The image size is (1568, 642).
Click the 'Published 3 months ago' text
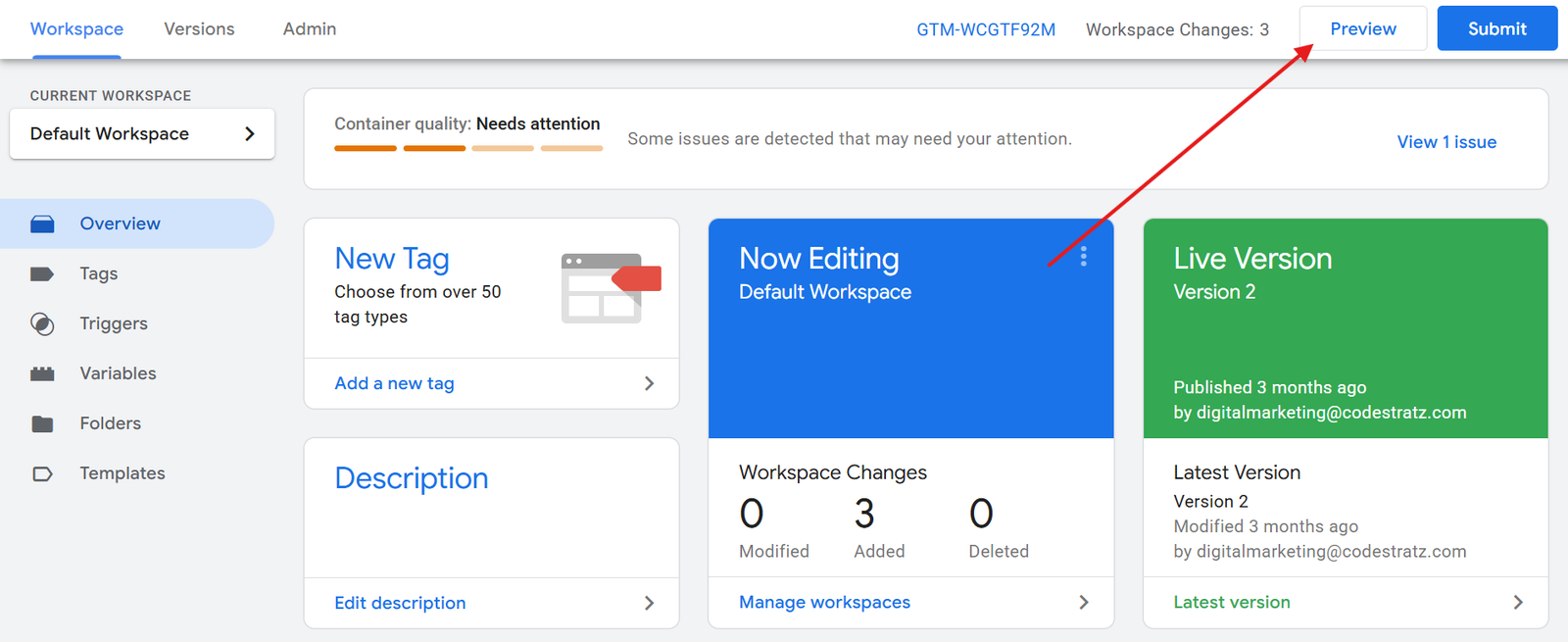pos(1270,388)
